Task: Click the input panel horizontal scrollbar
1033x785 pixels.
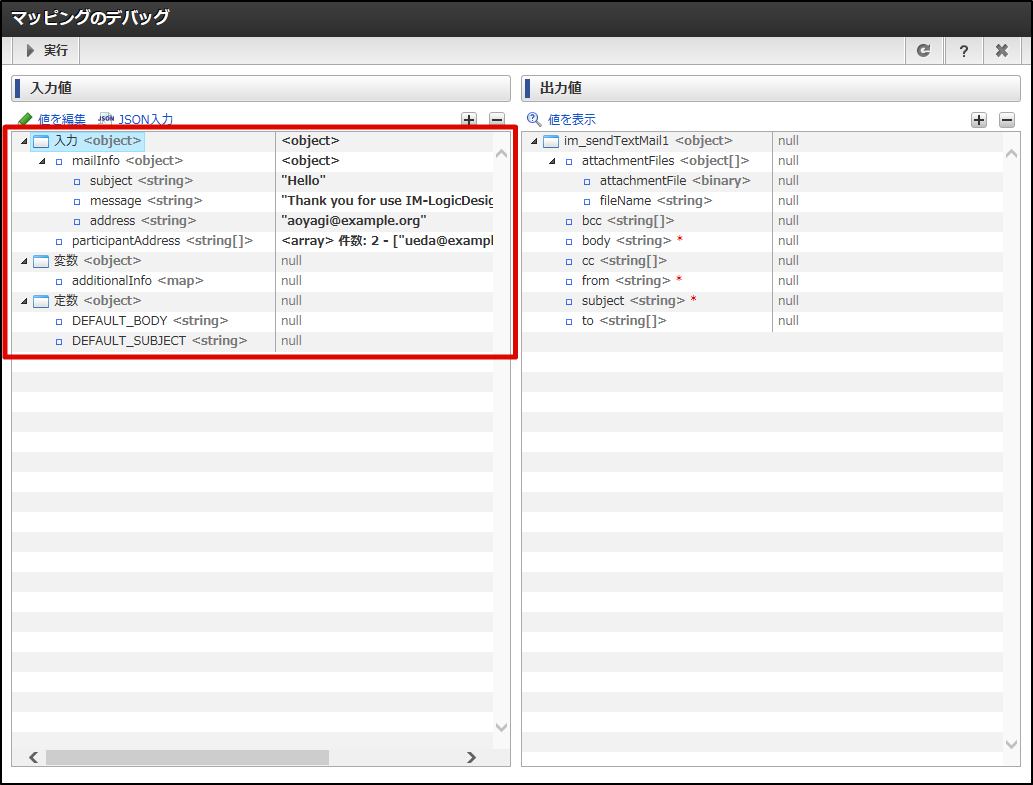Action: tap(187, 757)
